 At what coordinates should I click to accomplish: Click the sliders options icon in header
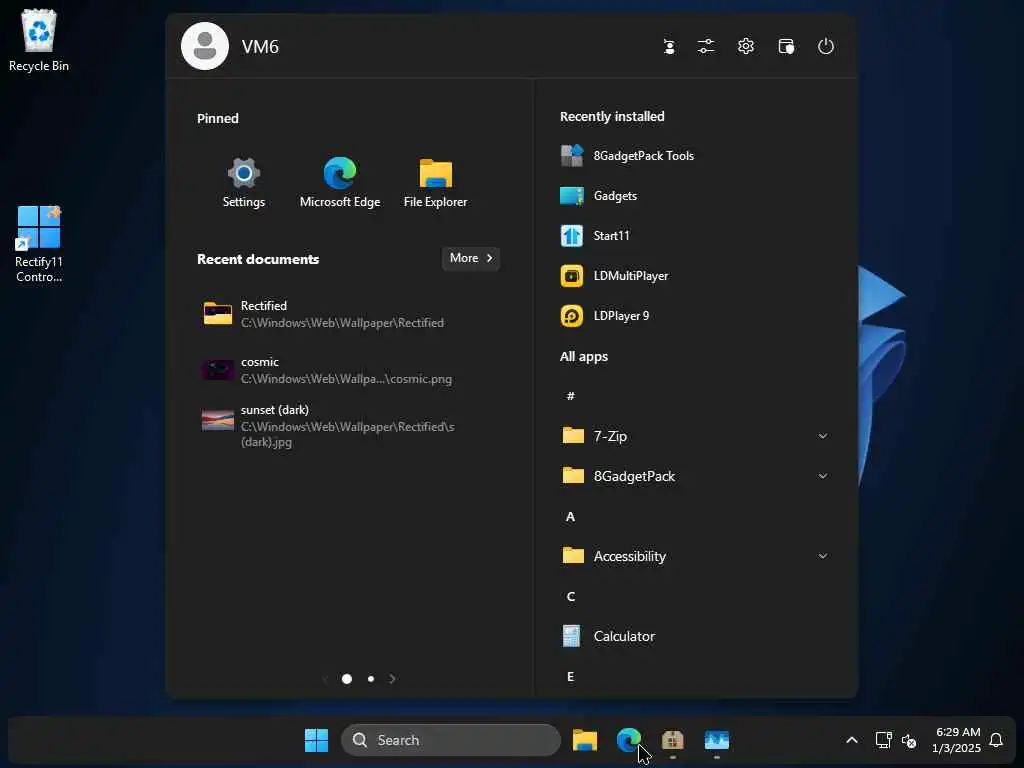pos(706,46)
